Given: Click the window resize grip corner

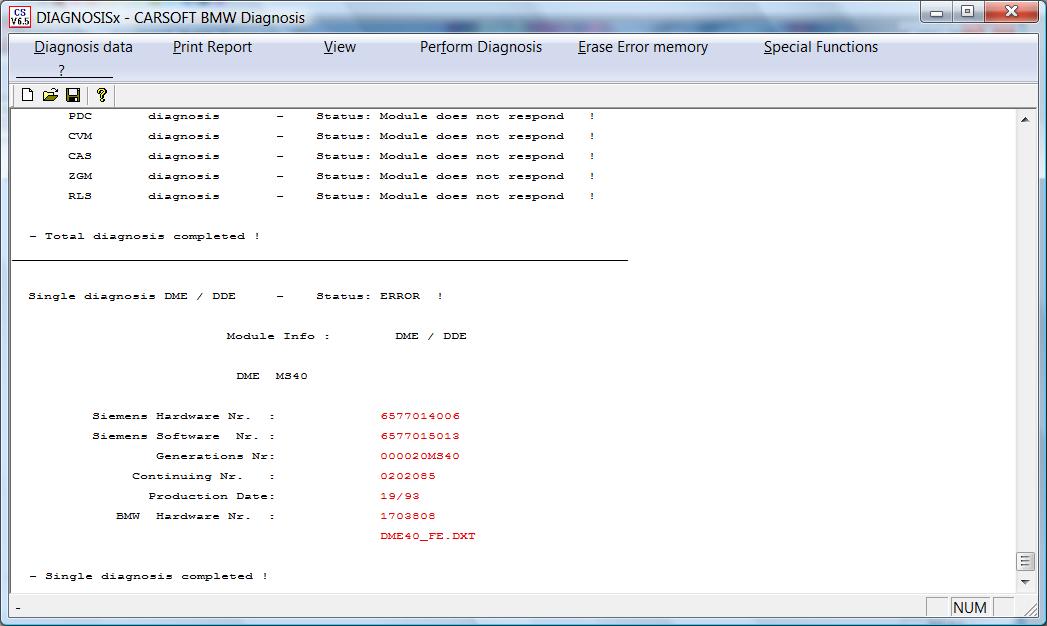Looking at the screenshot, I should point(1031,609).
